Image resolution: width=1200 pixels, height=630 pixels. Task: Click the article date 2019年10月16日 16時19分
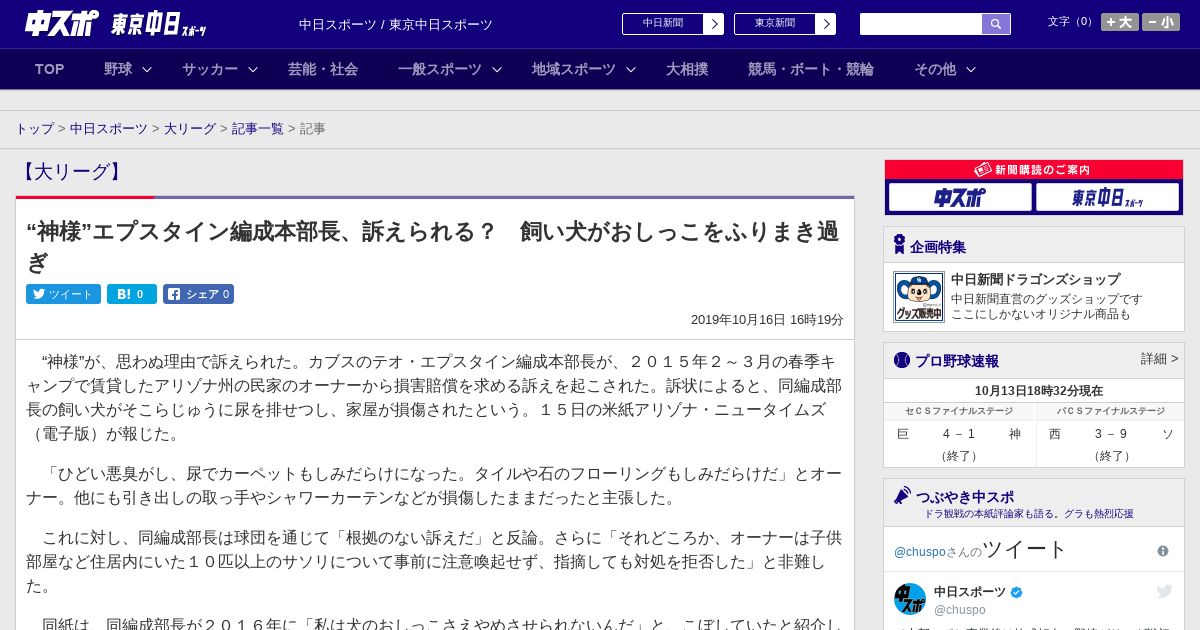[767, 320]
